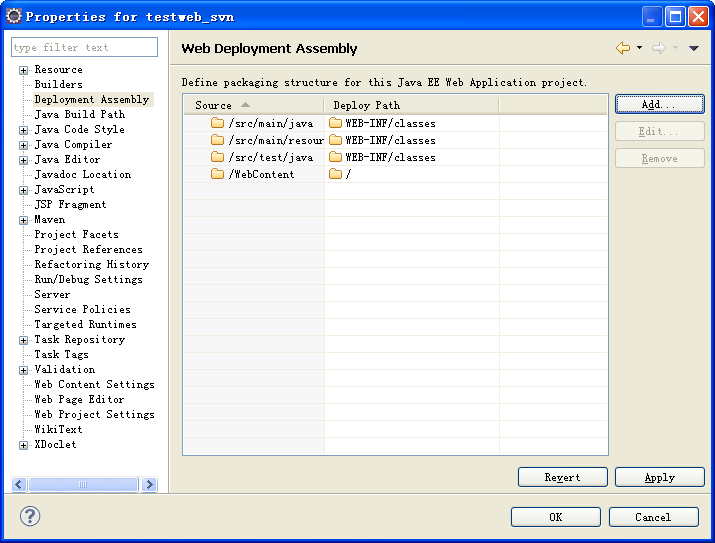
Task: Select Server in the tree
Action: click(52, 294)
